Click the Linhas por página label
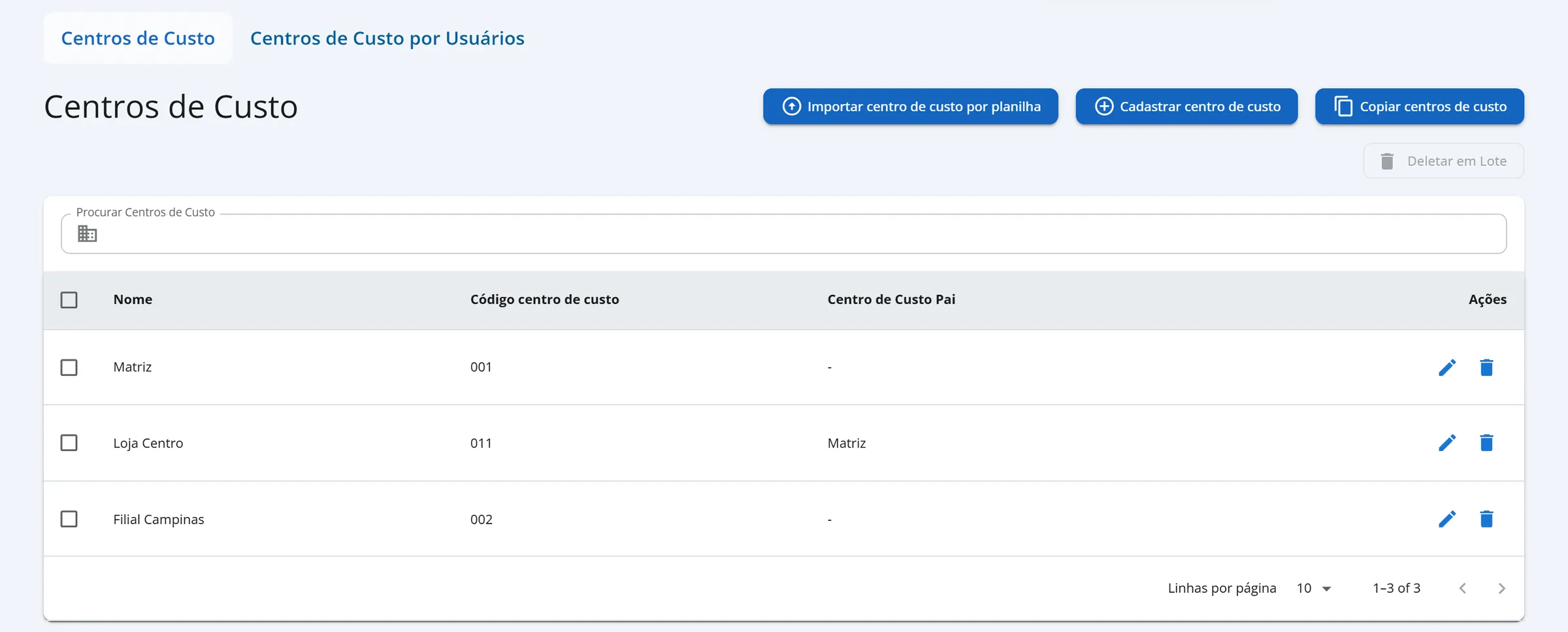Image resolution: width=1568 pixels, height=632 pixels. click(x=1222, y=588)
